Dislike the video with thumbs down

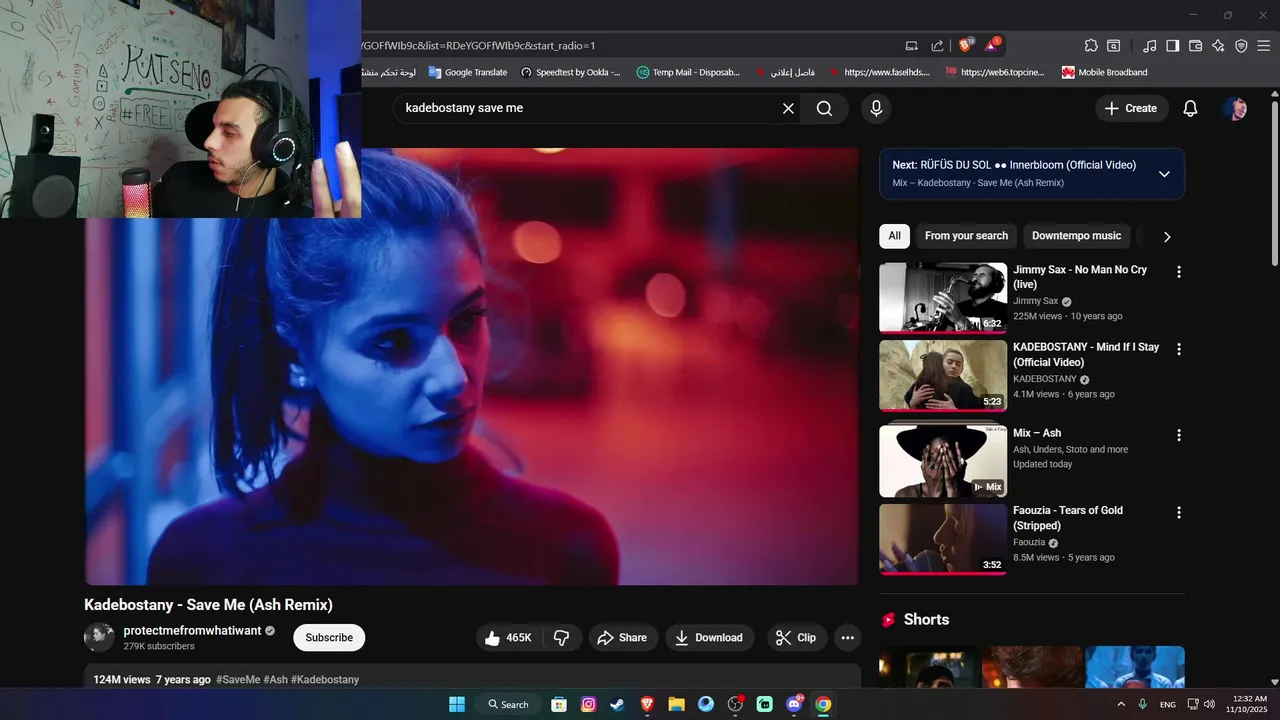pos(562,638)
